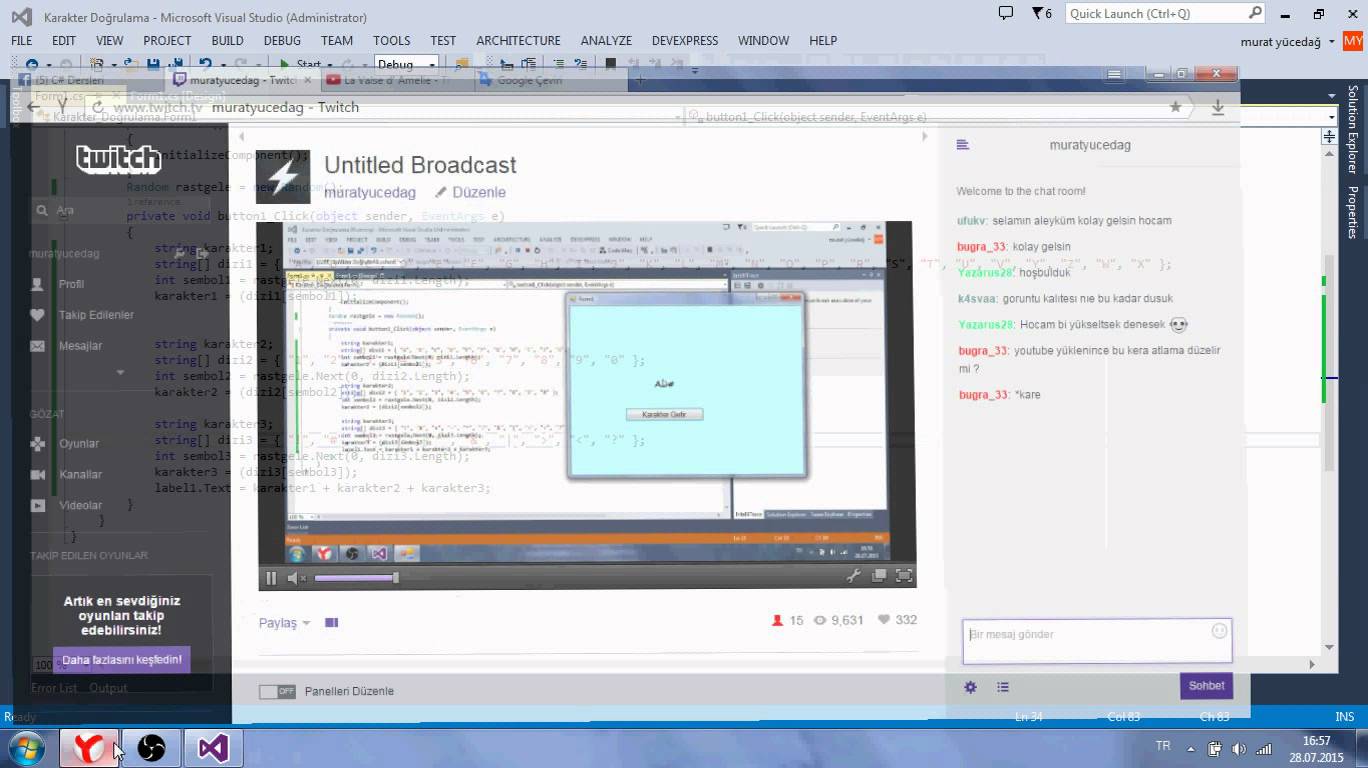Click the OBS taskbar icon
This screenshot has width=1368, height=768.
point(151,748)
